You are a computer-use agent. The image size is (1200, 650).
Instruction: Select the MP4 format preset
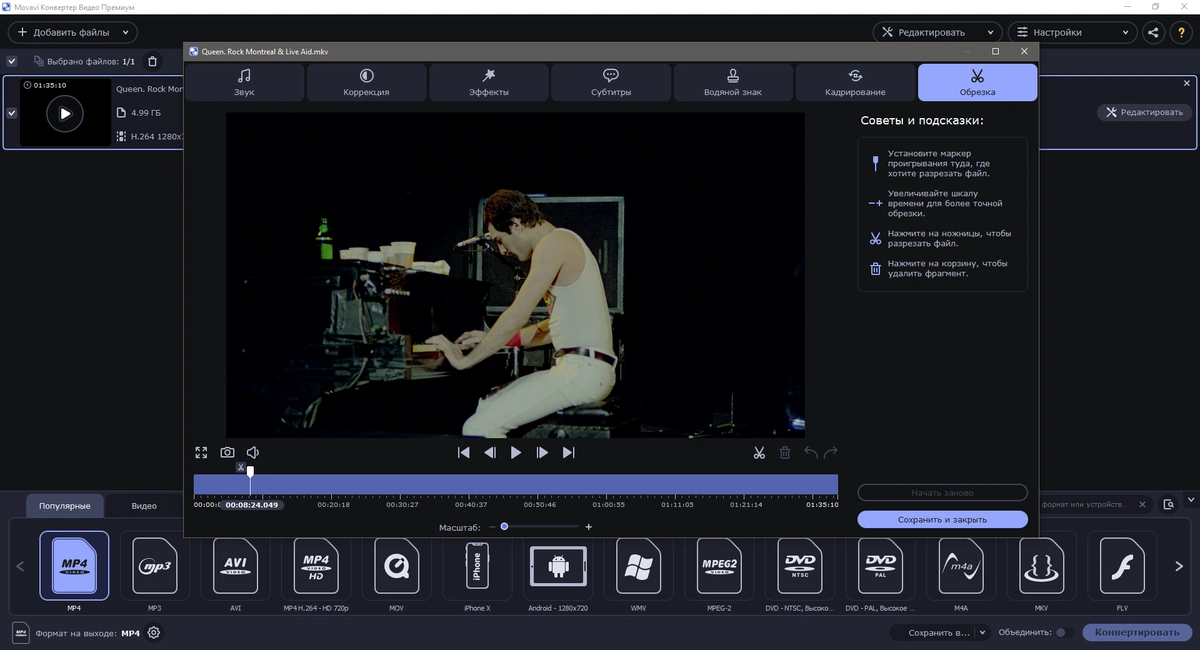[x=74, y=565]
